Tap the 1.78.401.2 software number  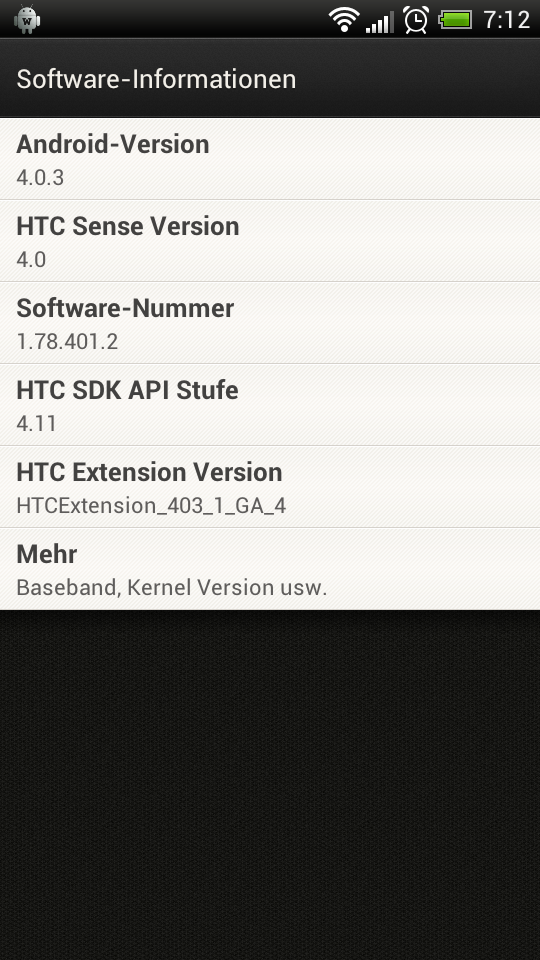point(67,342)
